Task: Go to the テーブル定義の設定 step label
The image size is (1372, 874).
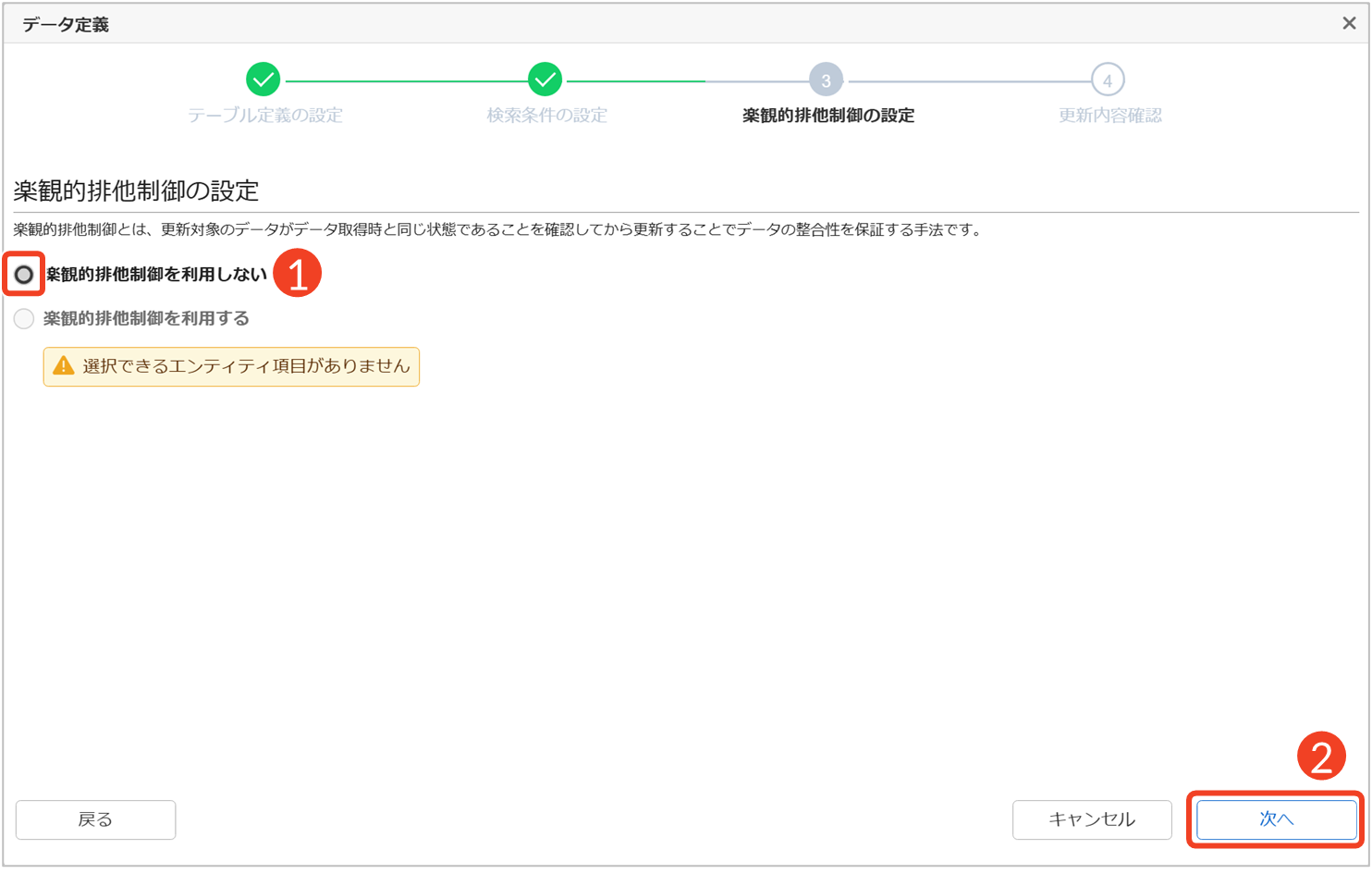Action: [x=265, y=116]
